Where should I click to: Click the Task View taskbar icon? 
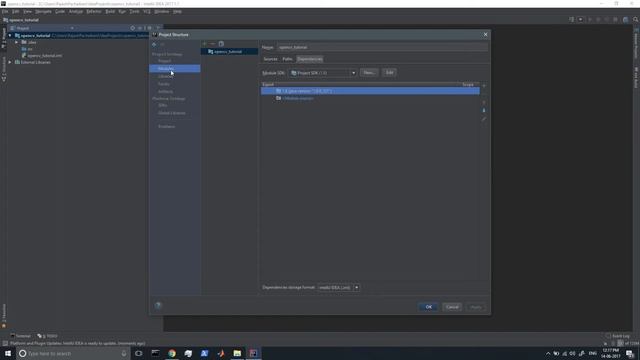(139, 353)
